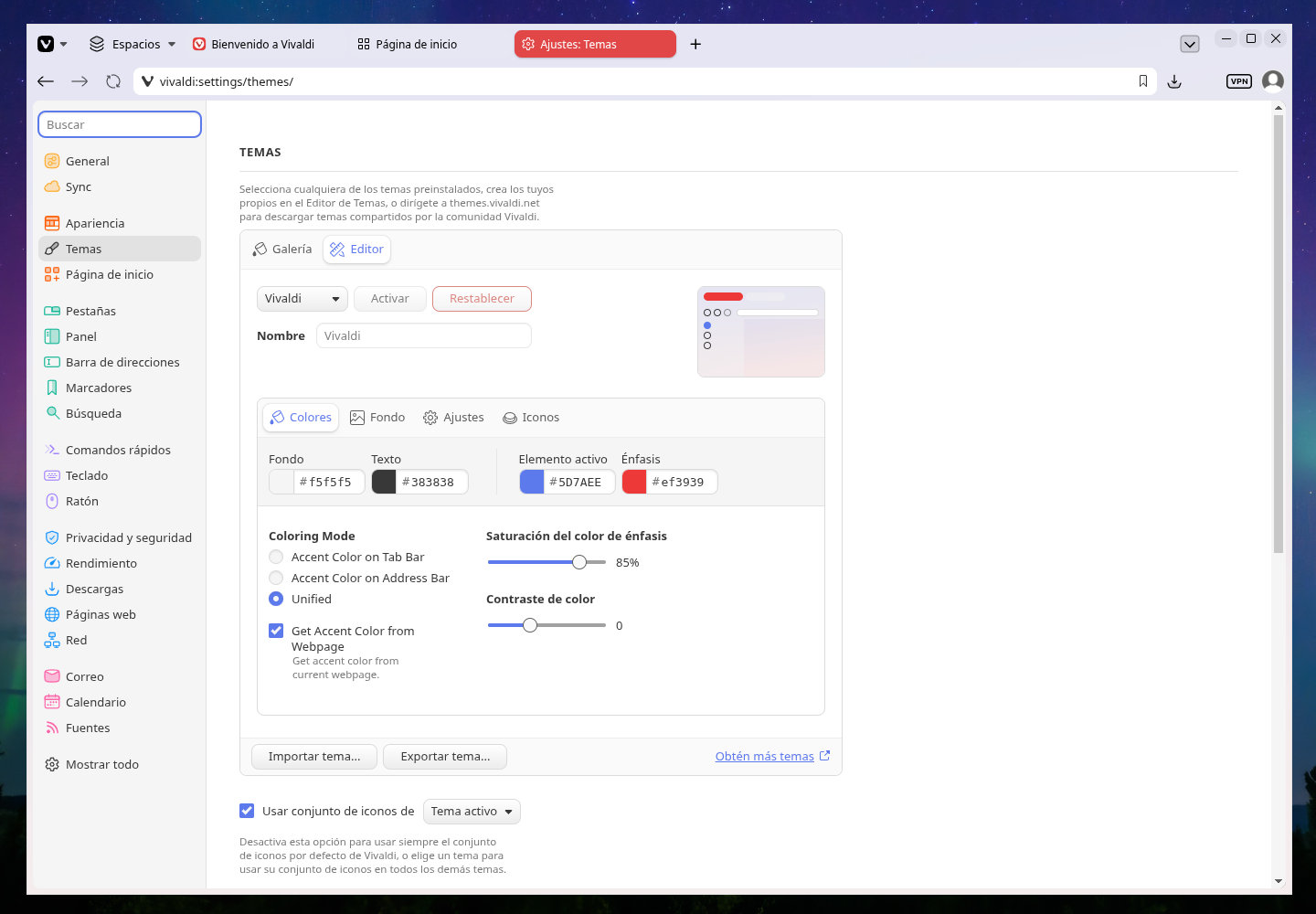Reload the page with refresh icon
Screen dimensions: 1316x914
[113, 81]
